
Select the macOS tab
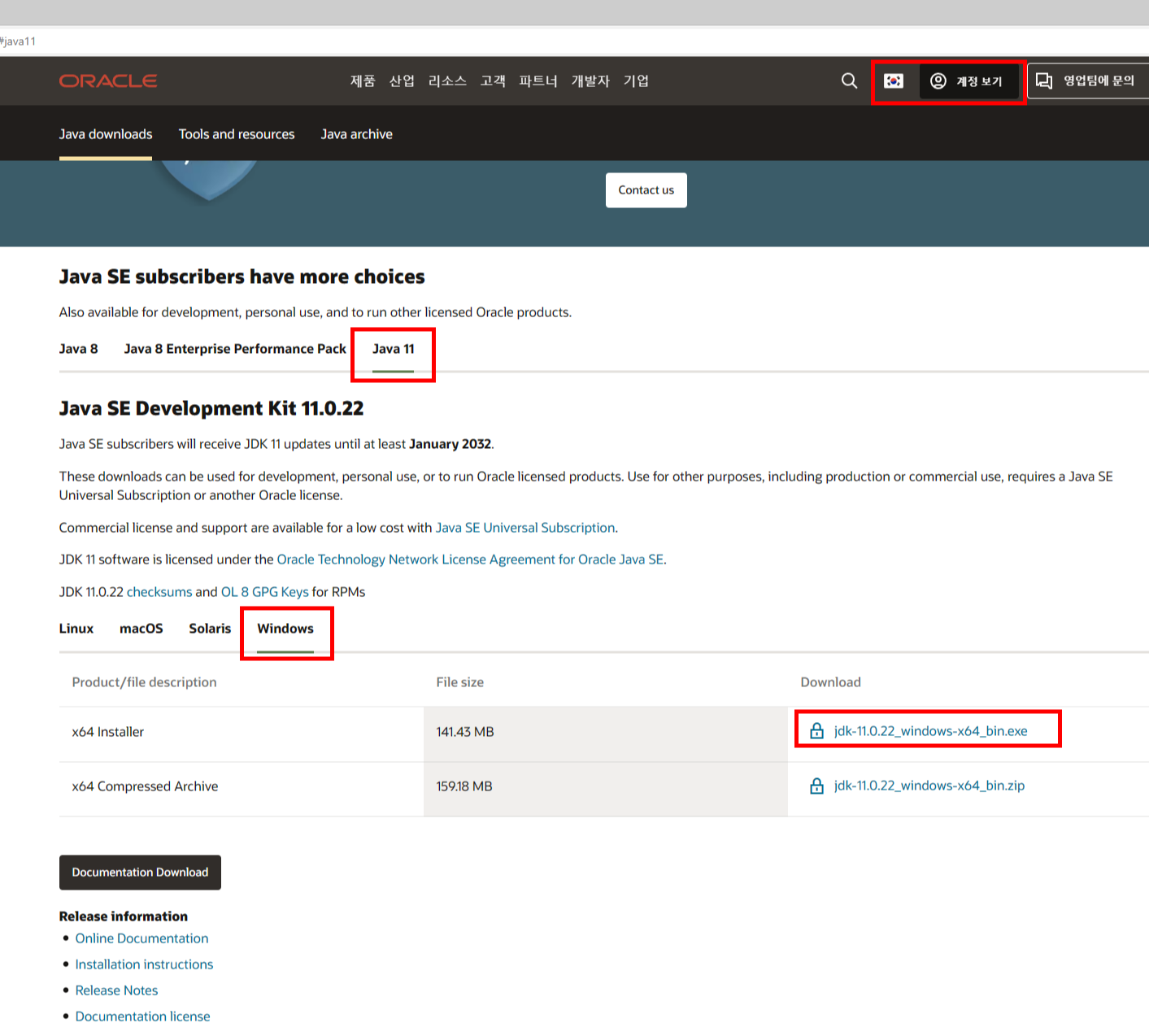[x=141, y=629]
